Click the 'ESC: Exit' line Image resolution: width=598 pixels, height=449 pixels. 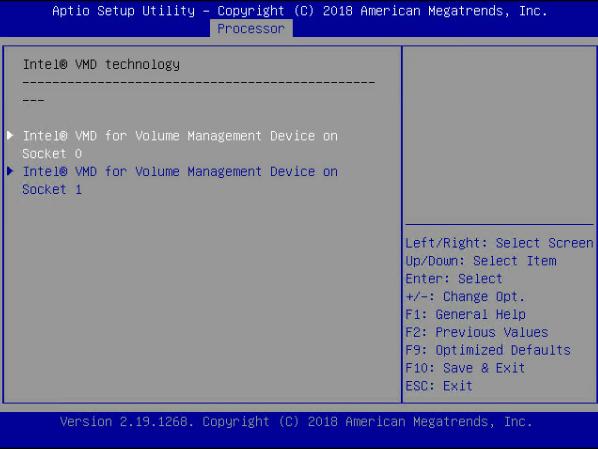(439, 386)
